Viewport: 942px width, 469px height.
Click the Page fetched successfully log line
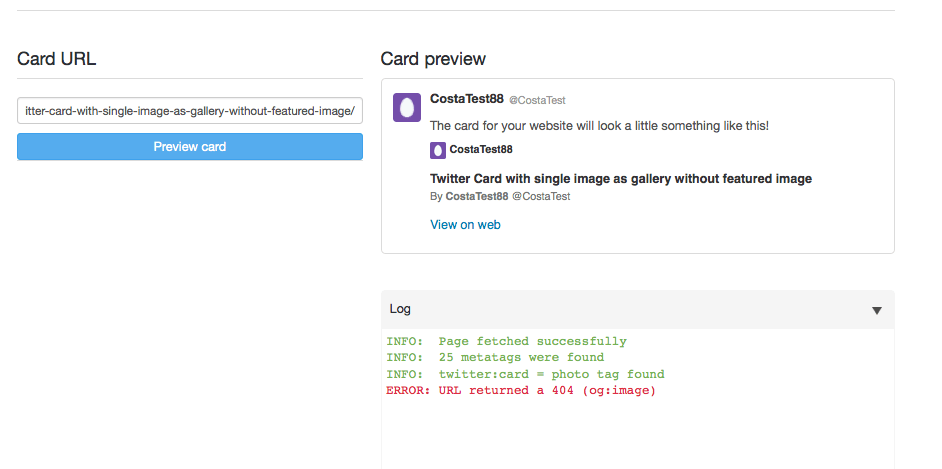pos(506,342)
